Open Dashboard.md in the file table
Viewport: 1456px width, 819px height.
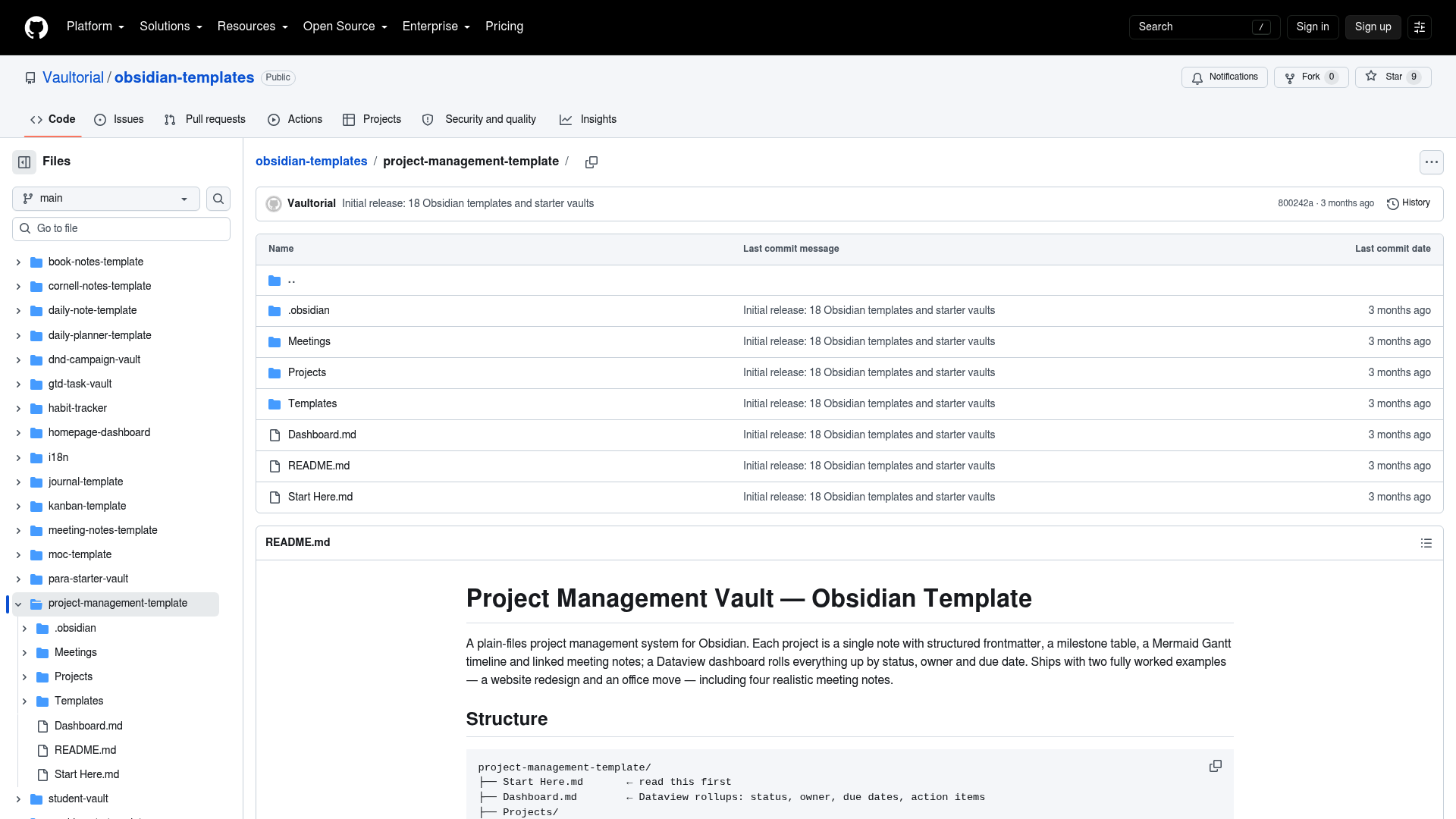[x=322, y=435]
